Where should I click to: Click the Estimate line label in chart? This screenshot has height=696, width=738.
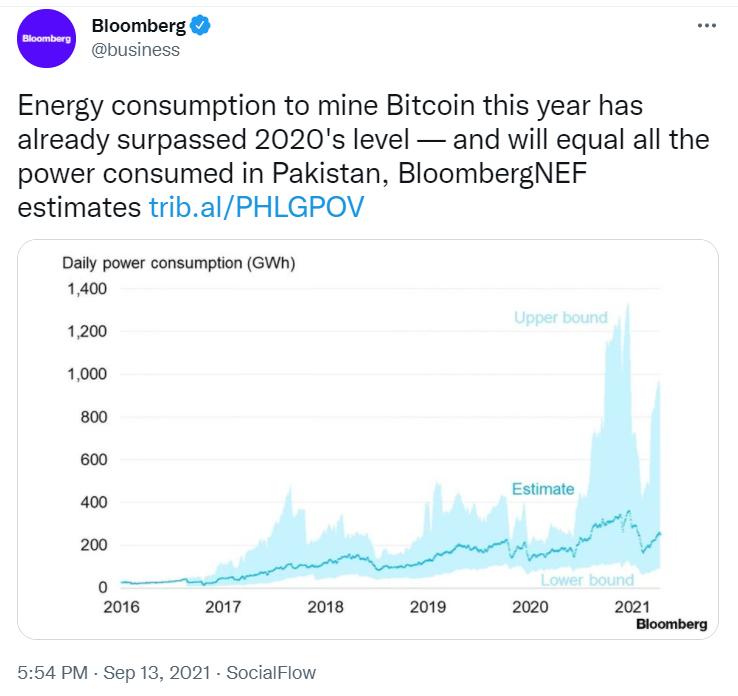(543, 489)
